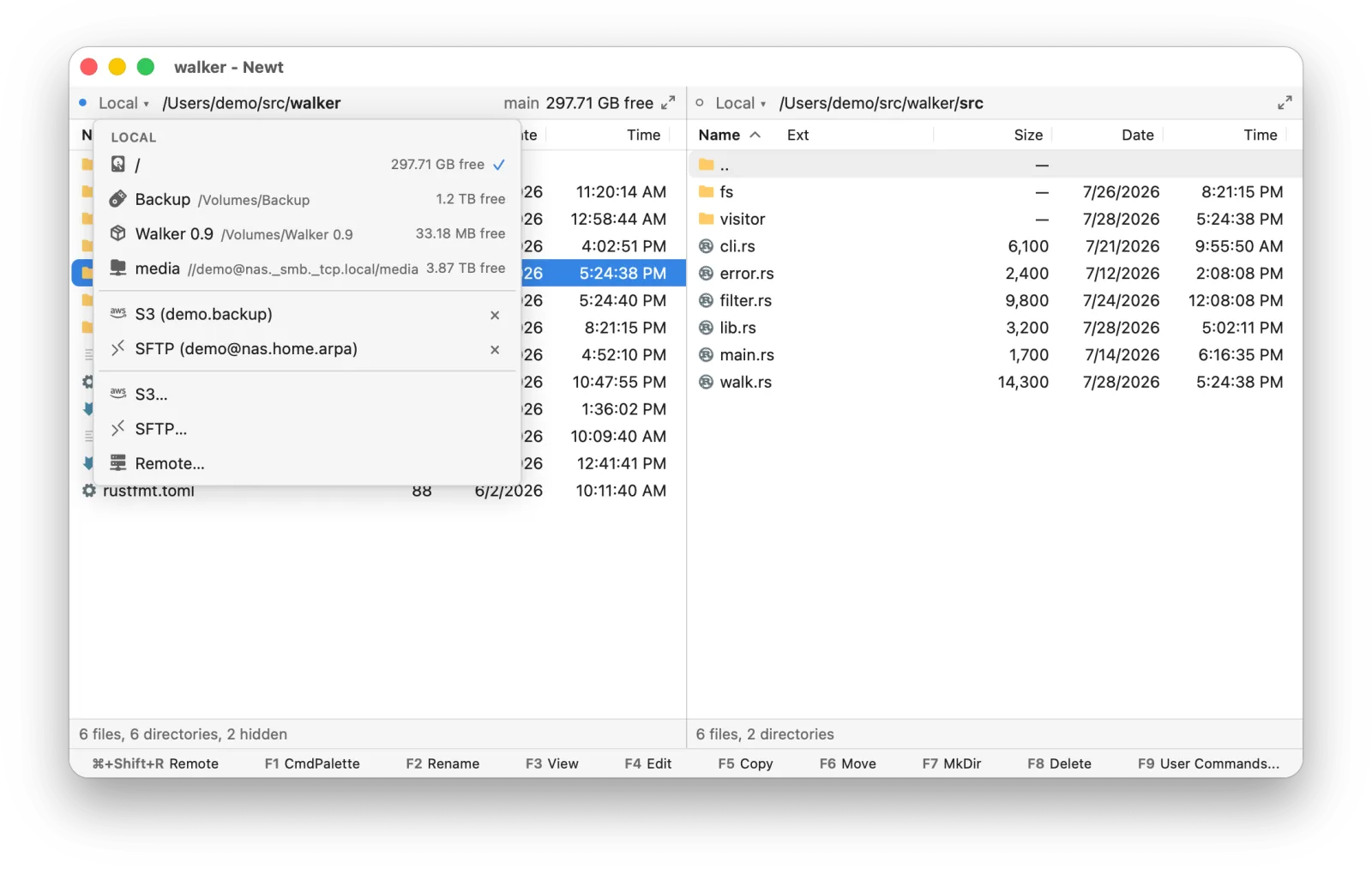Screen dimensions: 1372x869
Task: Click the Backup volume drive icon
Action: (118, 199)
